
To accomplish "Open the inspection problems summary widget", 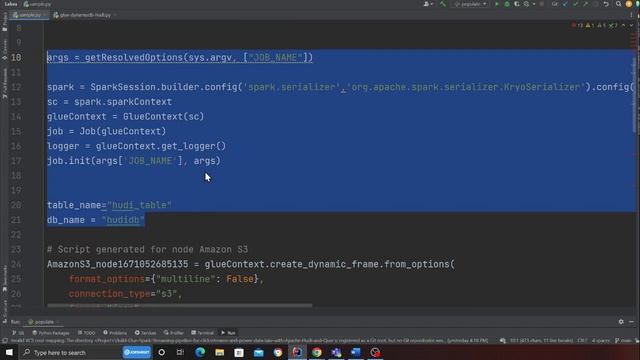I will pos(595,25).
